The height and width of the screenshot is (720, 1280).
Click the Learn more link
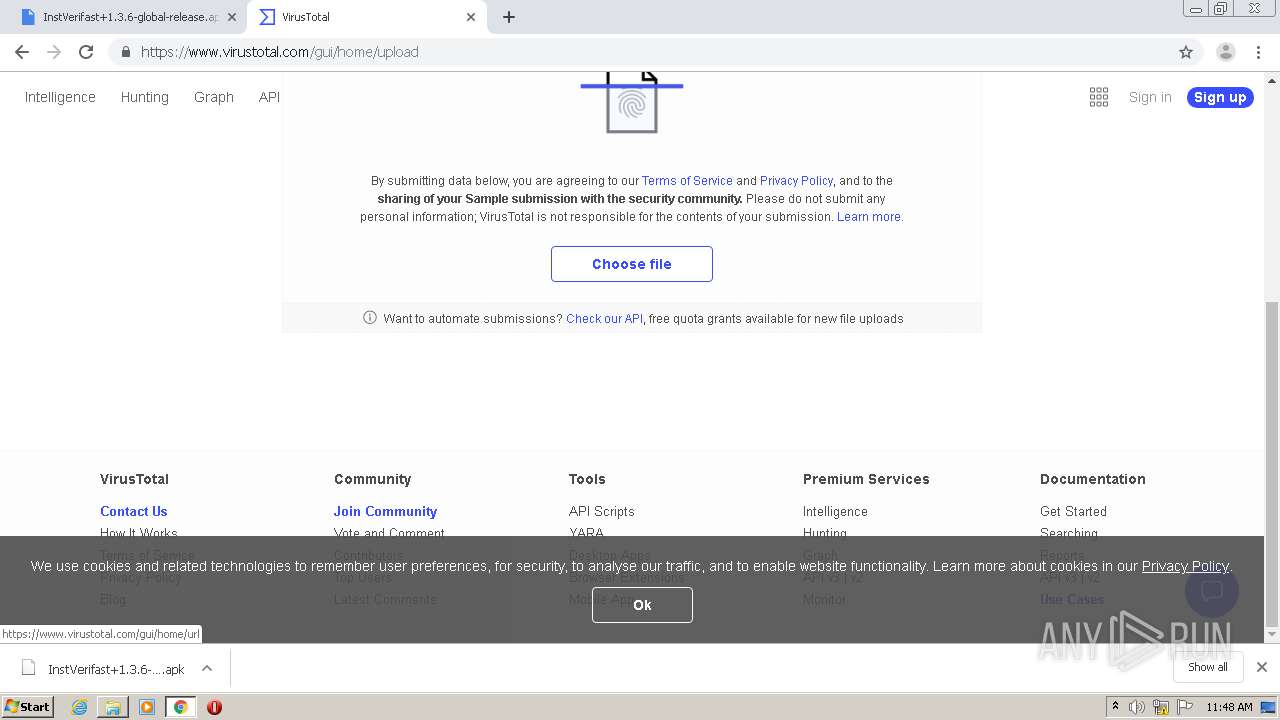869,217
